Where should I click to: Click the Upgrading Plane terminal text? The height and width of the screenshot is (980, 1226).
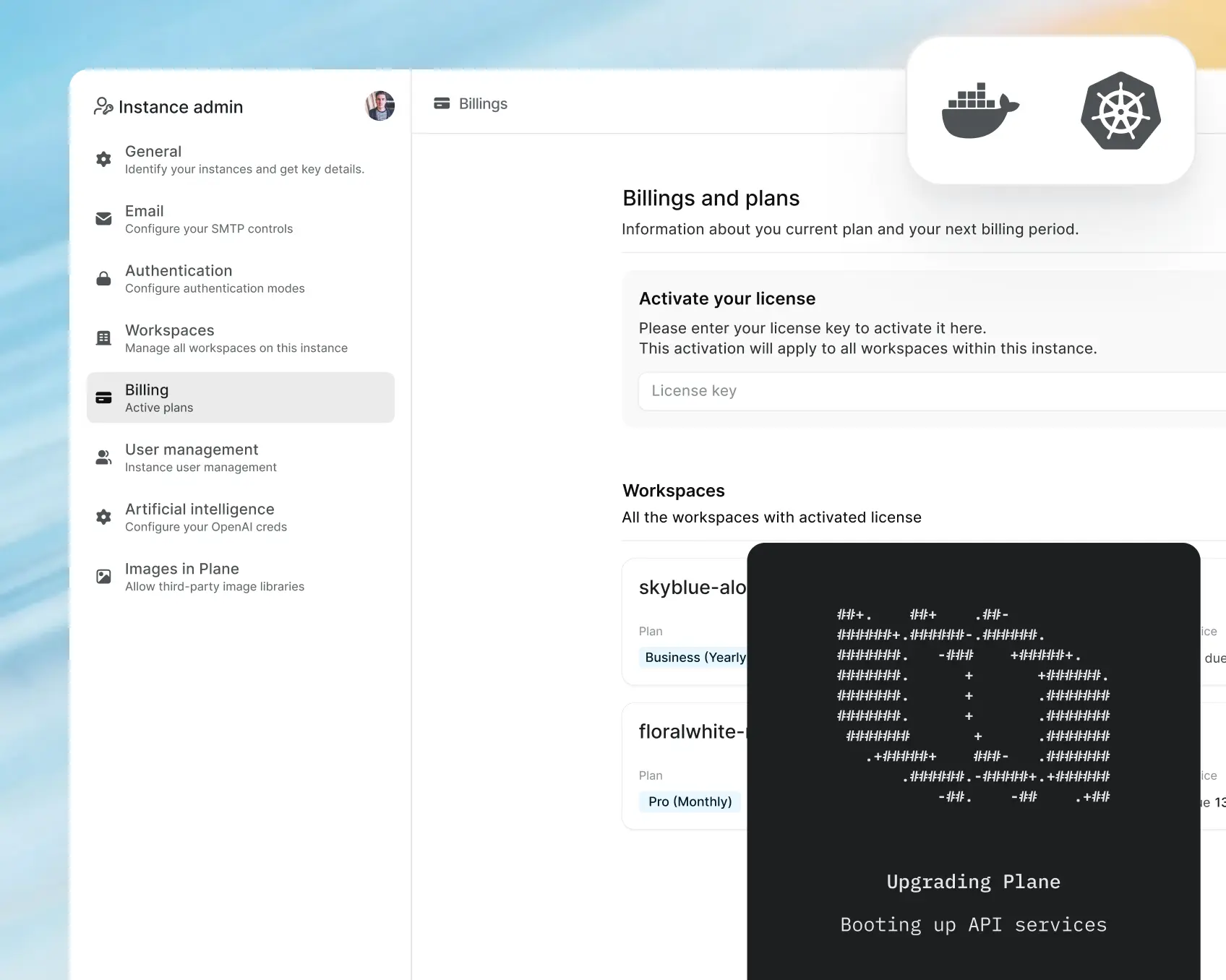point(973,882)
